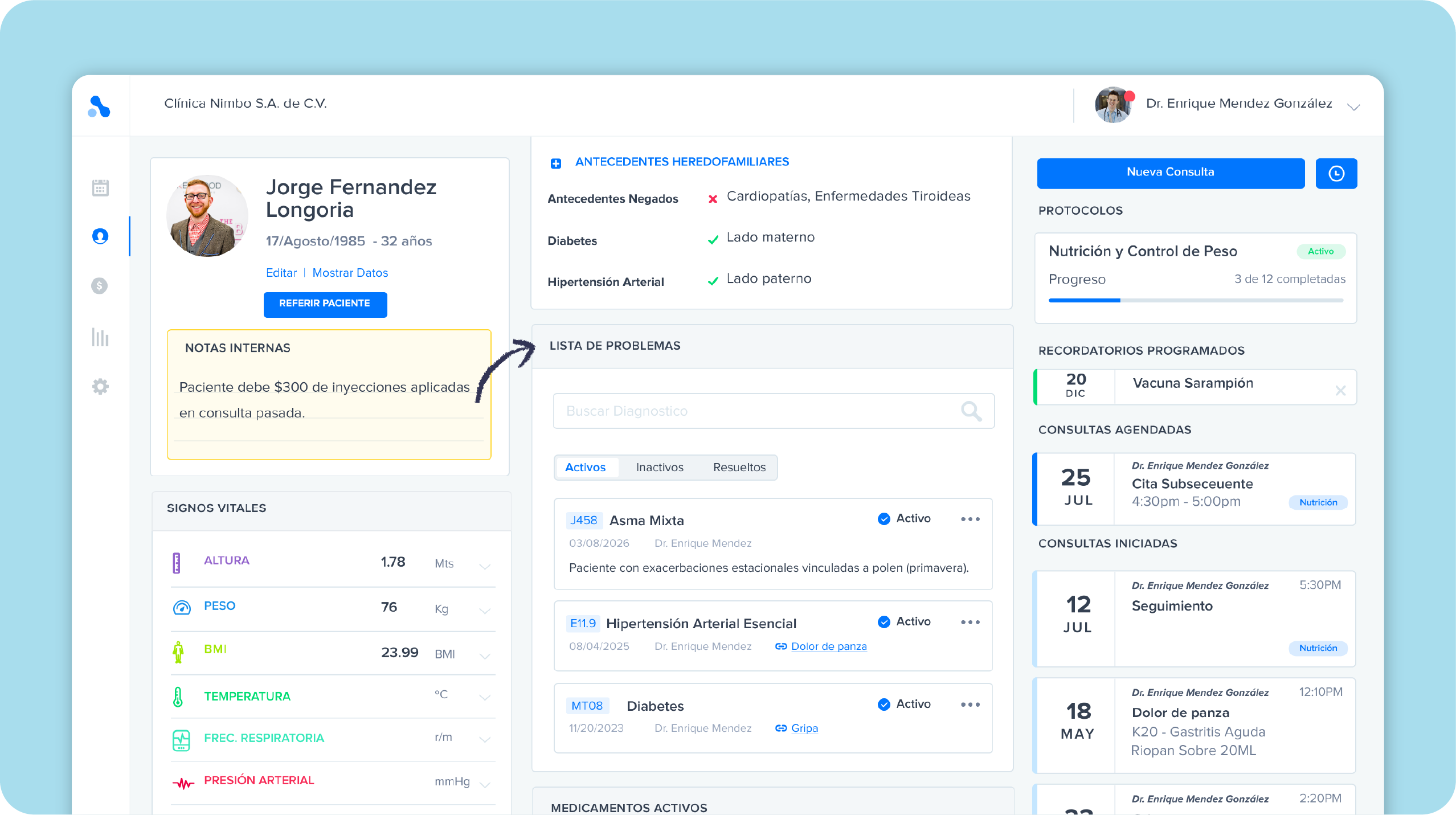Open three-dot menu for Asma Mixta
Viewport: 1456px width, 815px height.
(970, 519)
